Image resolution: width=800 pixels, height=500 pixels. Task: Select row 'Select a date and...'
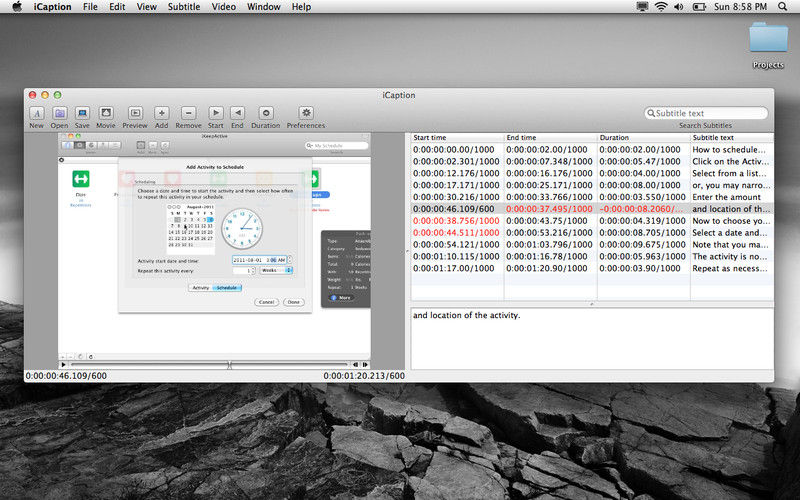click(x=592, y=233)
